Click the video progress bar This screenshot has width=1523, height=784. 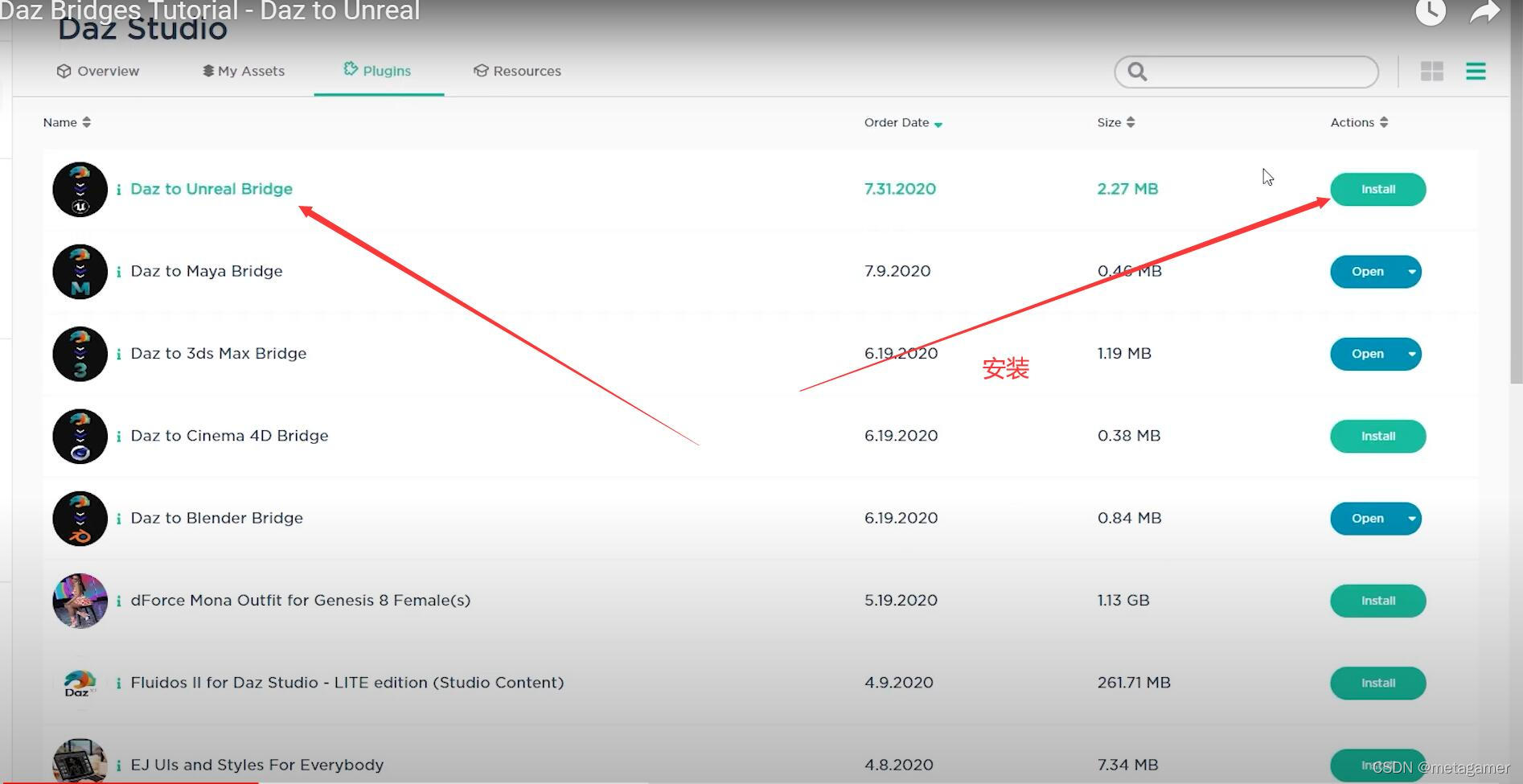pos(761,782)
